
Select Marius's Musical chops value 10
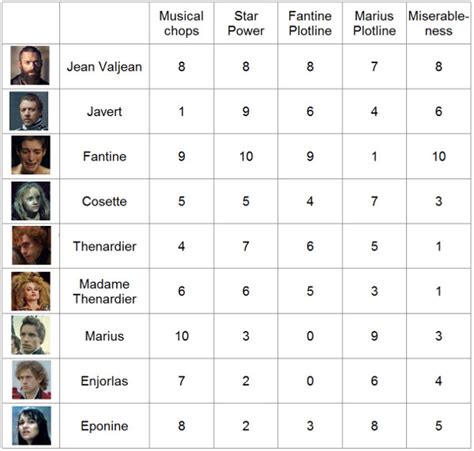[182, 336]
